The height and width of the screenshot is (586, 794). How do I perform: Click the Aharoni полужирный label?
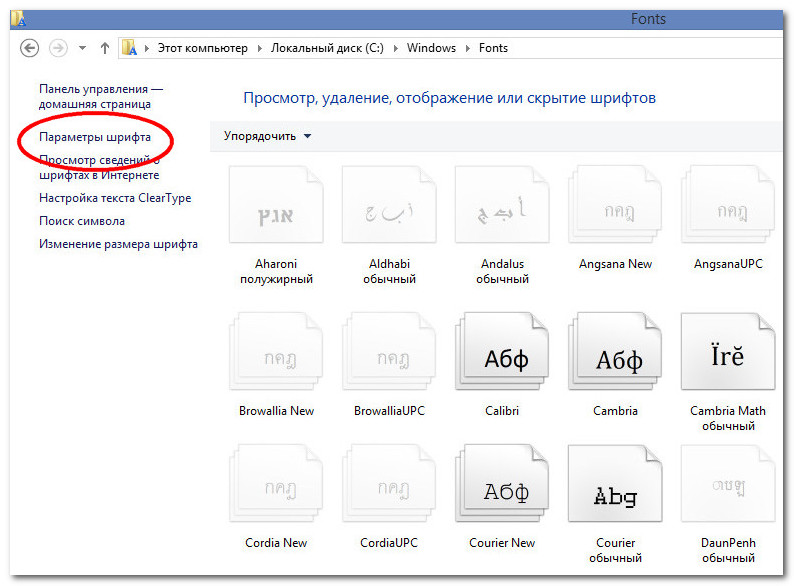point(276,271)
